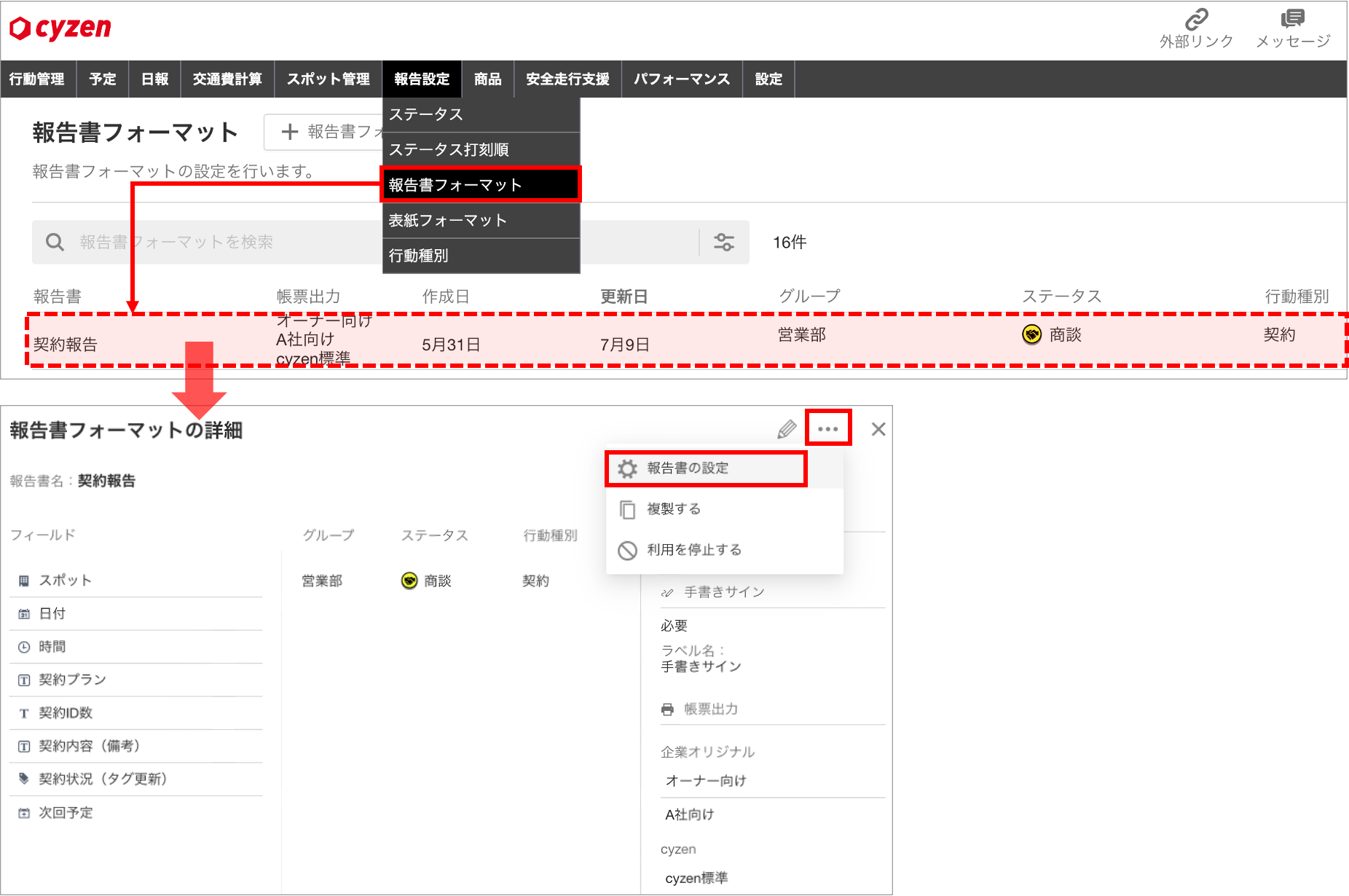Click the pencil edit icon in the detail panel

tap(787, 429)
